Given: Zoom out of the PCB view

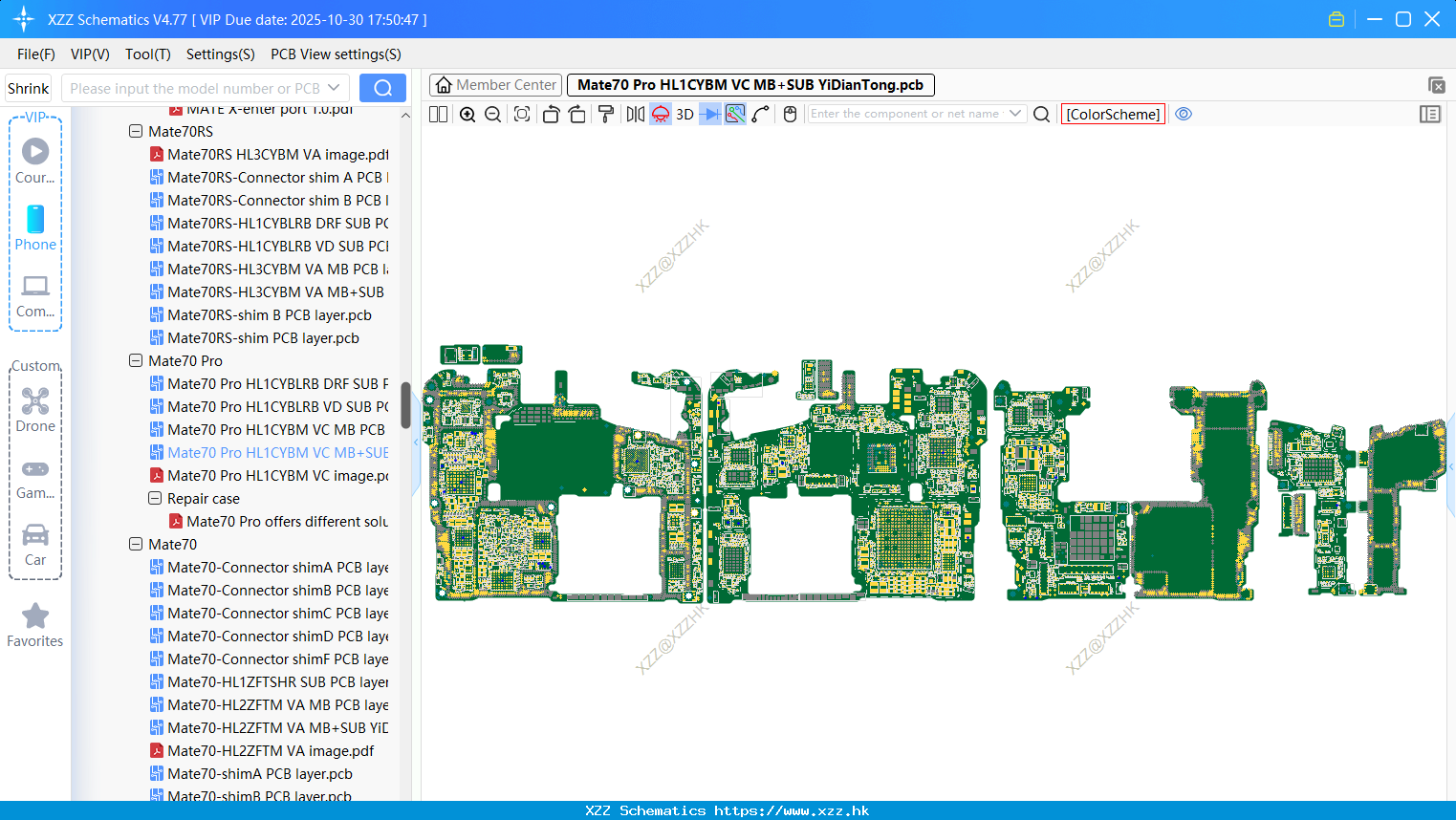Looking at the screenshot, I should pyautogui.click(x=493, y=114).
